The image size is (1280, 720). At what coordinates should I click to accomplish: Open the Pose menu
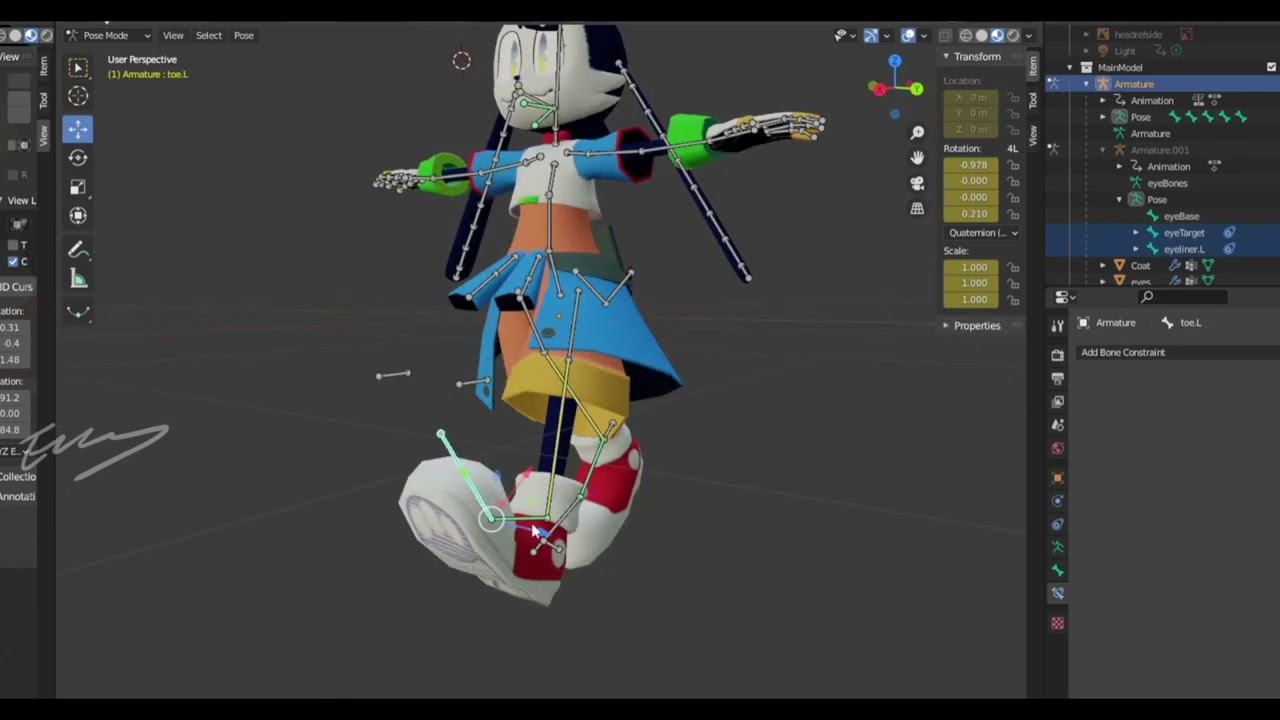pos(244,35)
